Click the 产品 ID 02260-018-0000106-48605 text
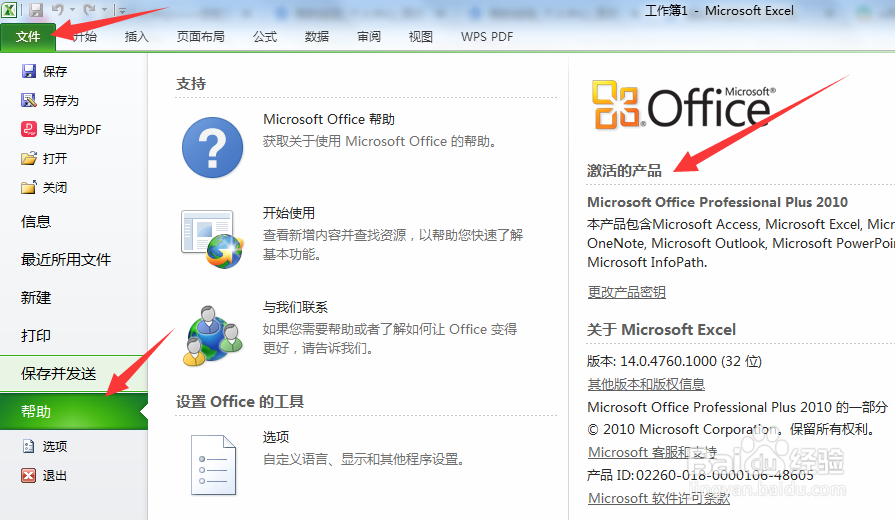The width and height of the screenshot is (895, 520). coord(700,475)
